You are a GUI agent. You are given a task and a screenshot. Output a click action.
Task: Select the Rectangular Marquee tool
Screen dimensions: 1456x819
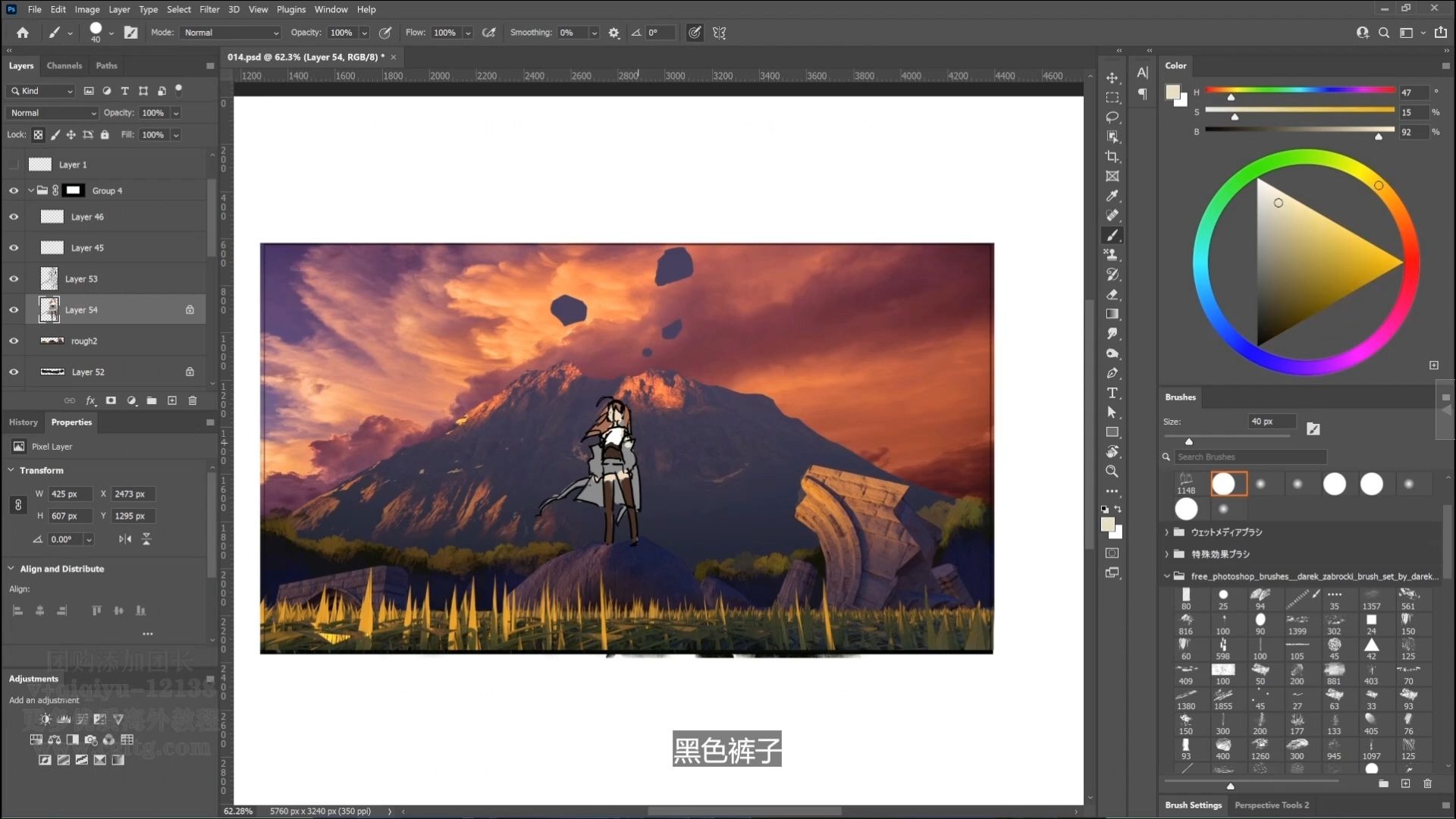pos(1112,98)
